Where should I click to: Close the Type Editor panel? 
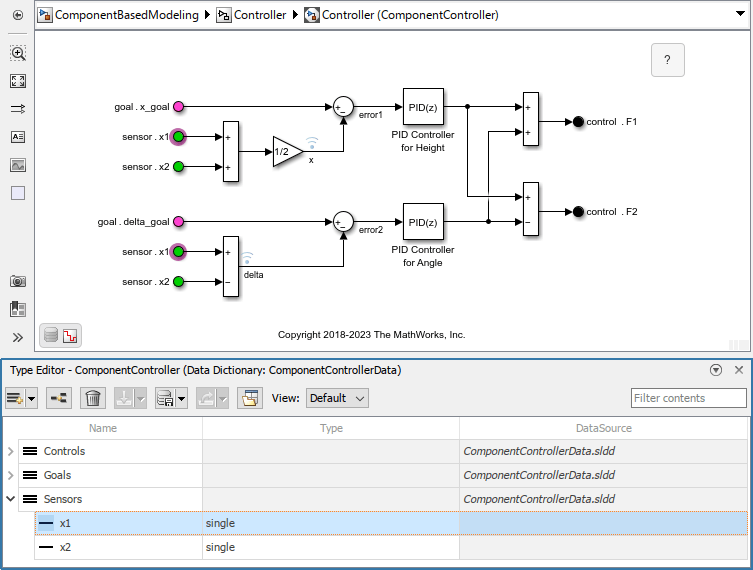tap(739, 370)
